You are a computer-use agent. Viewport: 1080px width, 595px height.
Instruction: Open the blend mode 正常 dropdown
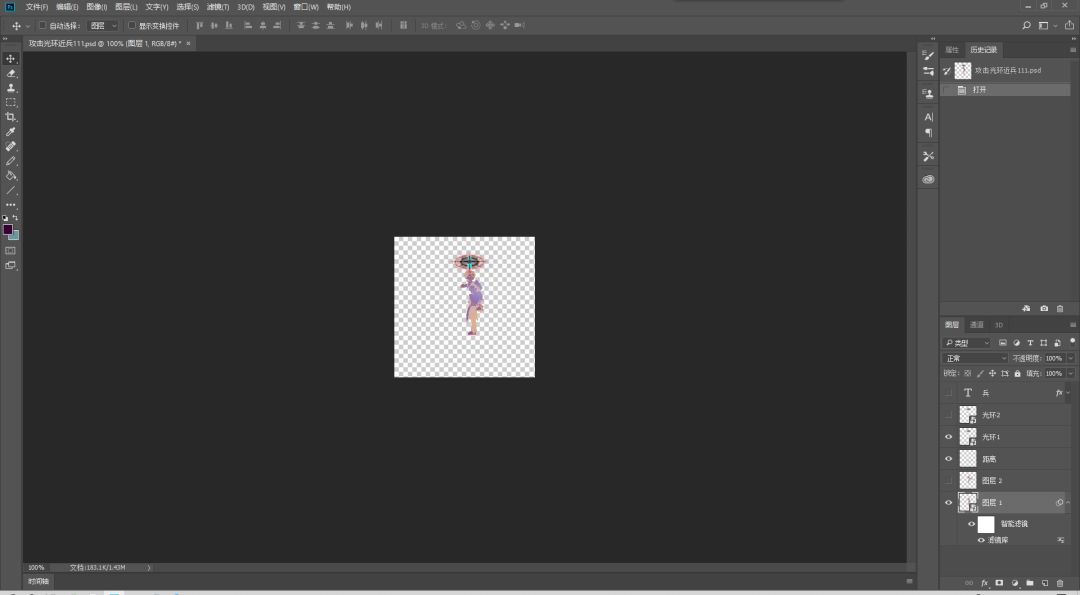pos(975,358)
